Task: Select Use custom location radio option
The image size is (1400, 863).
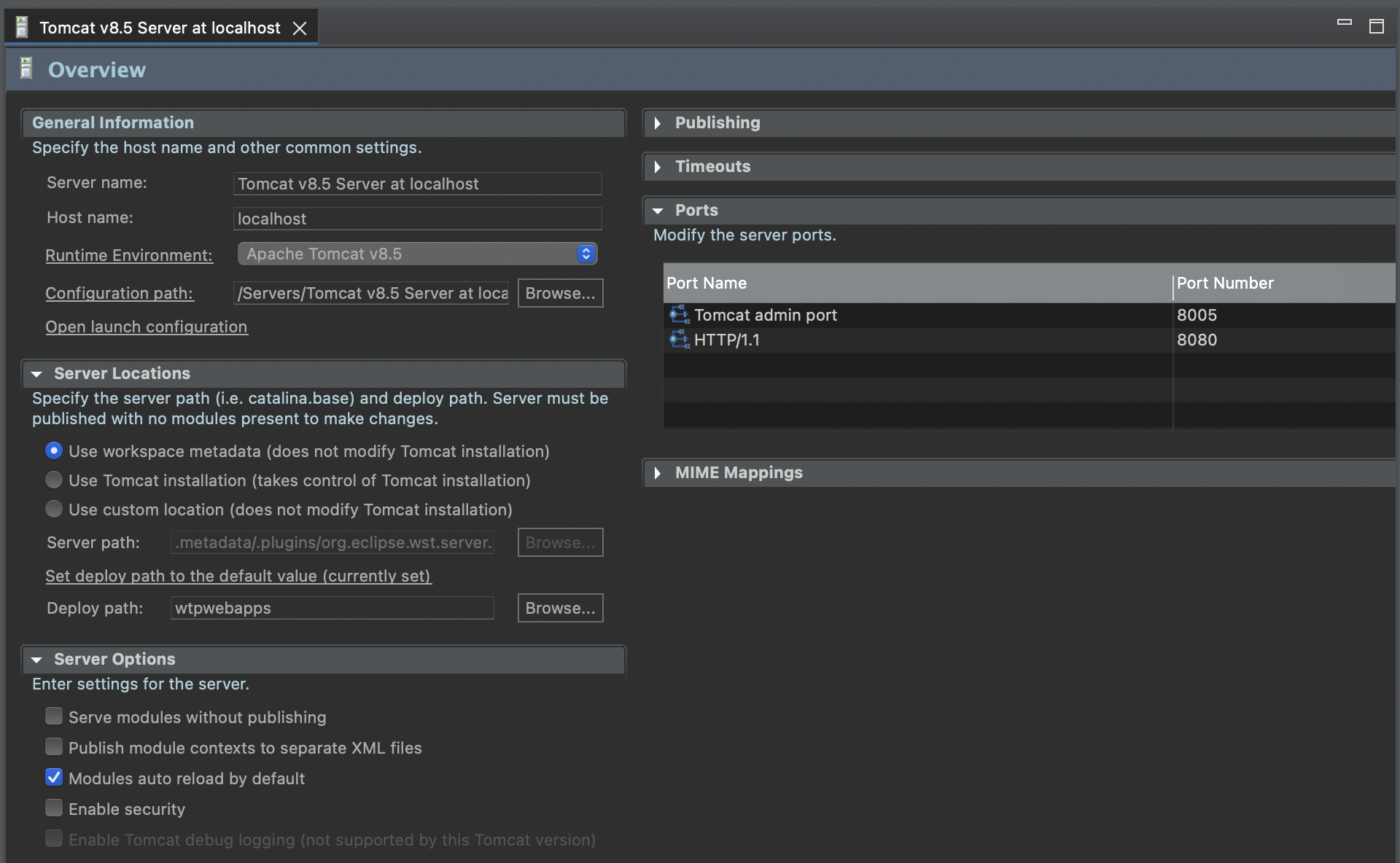Action: point(54,509)
